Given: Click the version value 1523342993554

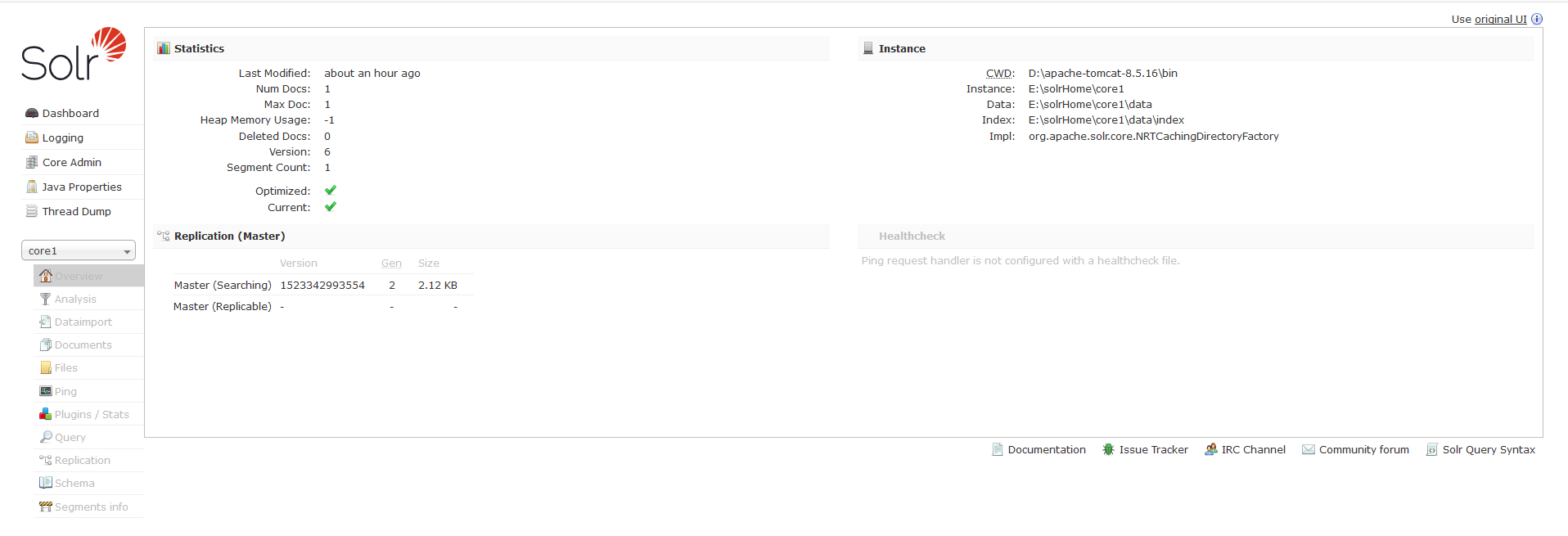Looking at the screenshot, I should click(x=322, y=285).
